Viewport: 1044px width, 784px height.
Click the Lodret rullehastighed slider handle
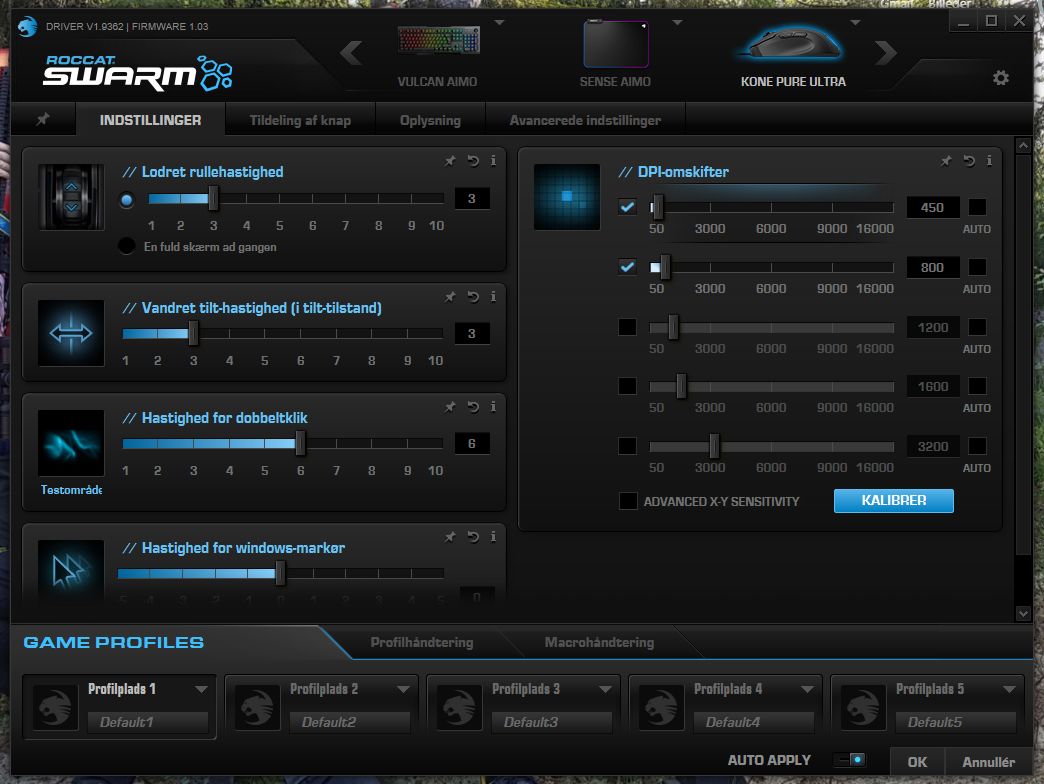coord(213,198)
